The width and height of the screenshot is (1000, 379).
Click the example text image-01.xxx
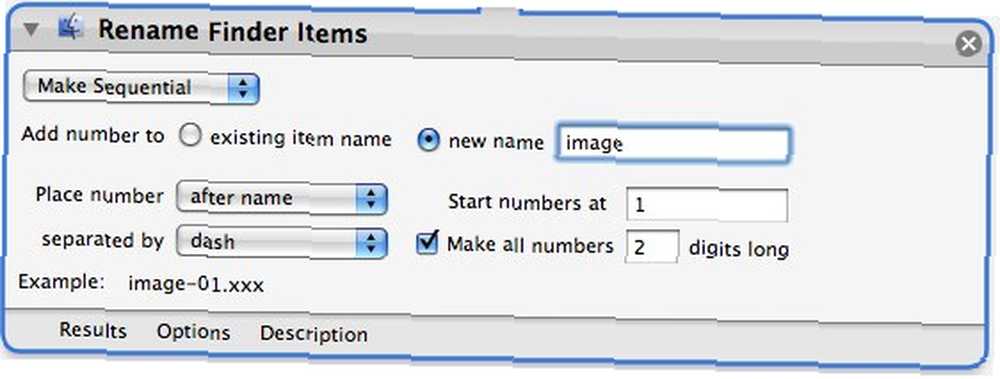196,284
